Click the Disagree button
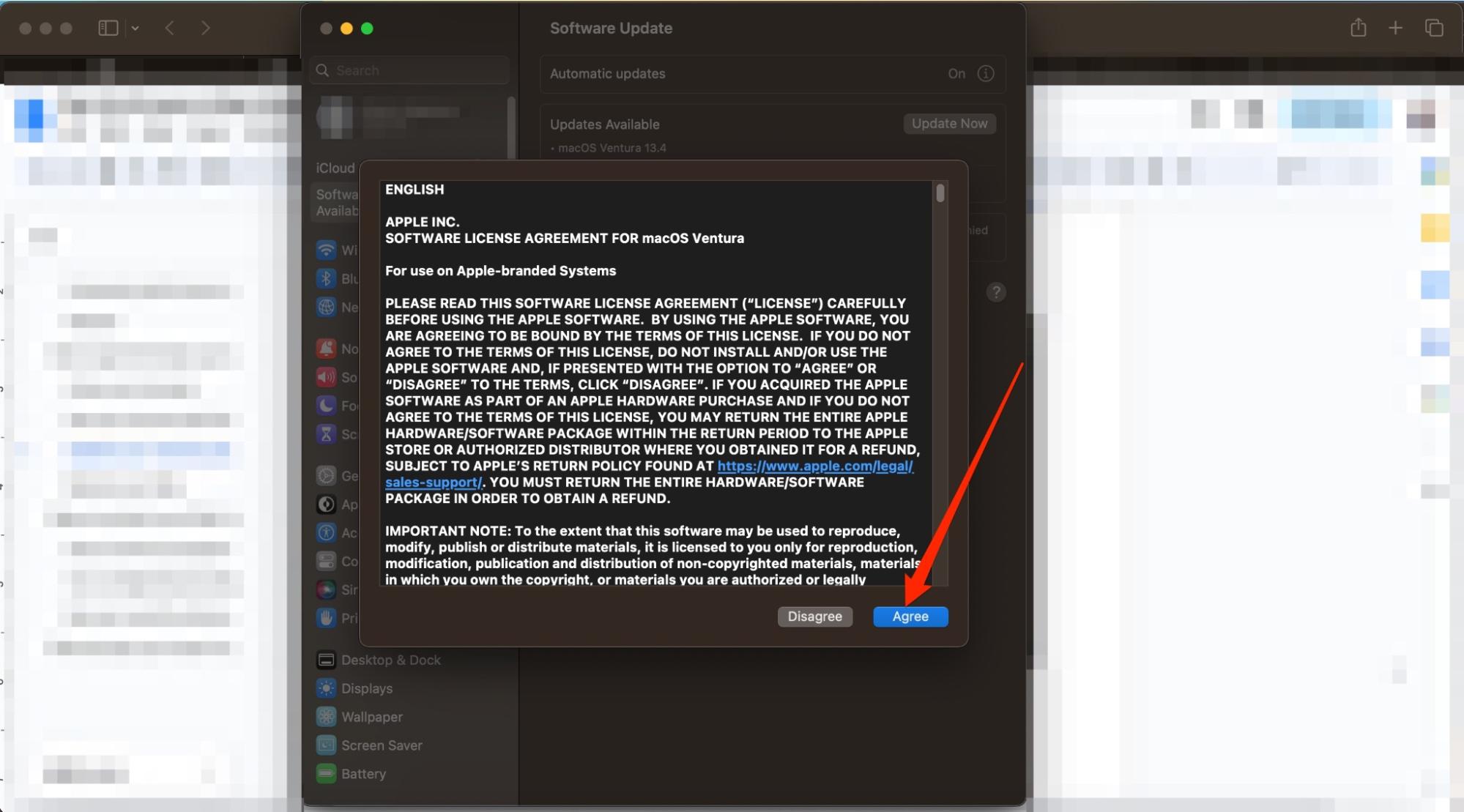The image size is (1464, 812). click(x=814, y=617)
